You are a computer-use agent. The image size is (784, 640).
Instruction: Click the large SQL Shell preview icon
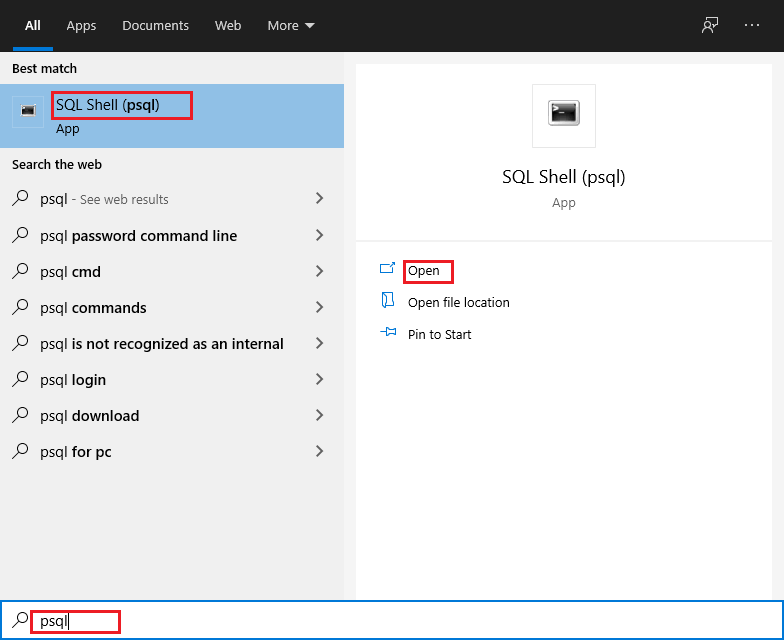(x=564, y=116)
